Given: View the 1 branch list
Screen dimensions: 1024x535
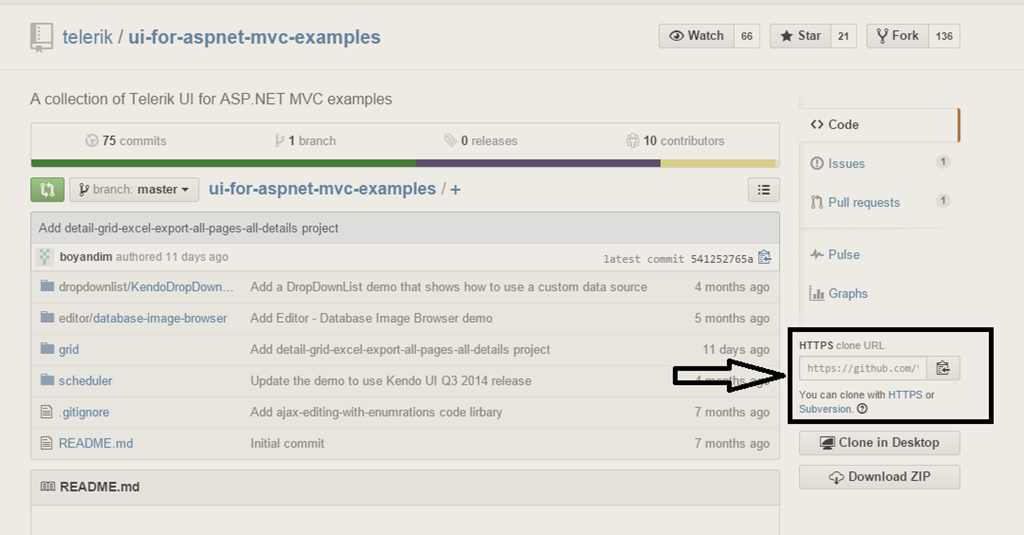Looking at the screenshot, I should tap(305, 140).
